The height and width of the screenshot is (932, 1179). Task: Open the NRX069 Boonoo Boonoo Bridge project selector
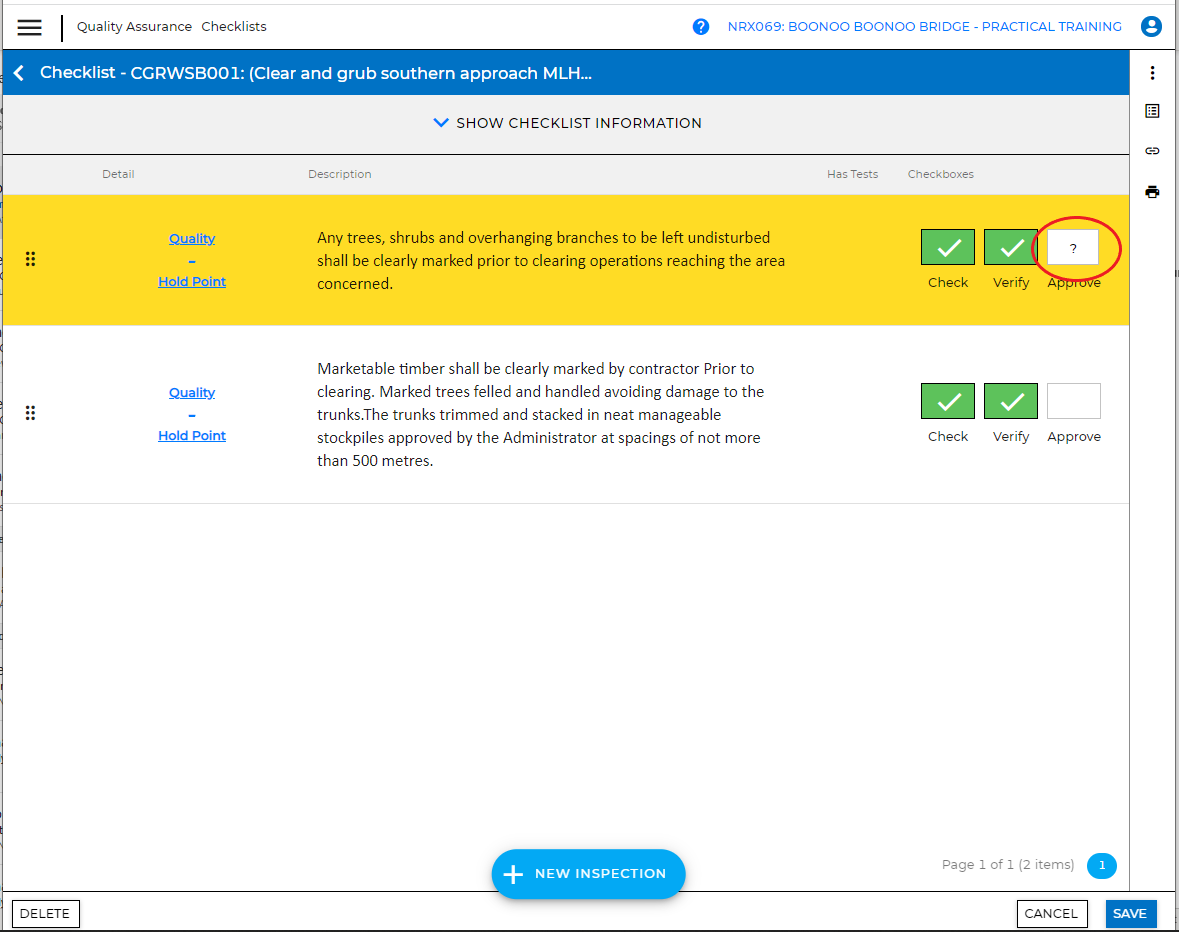(924, 27)
